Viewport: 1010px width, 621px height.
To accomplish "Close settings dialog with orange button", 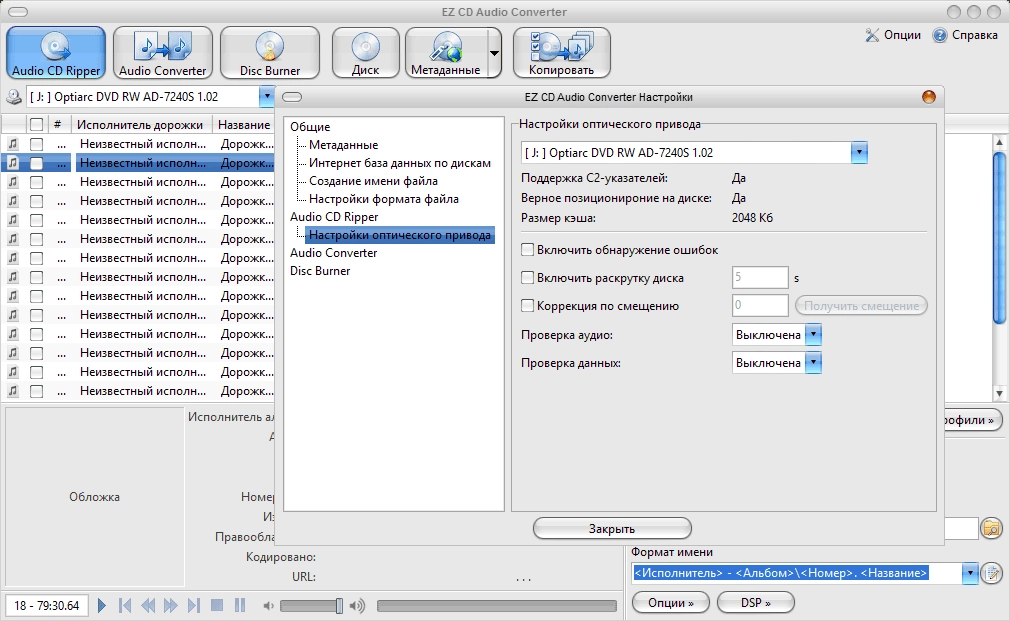I will click(x=929, y=97).
